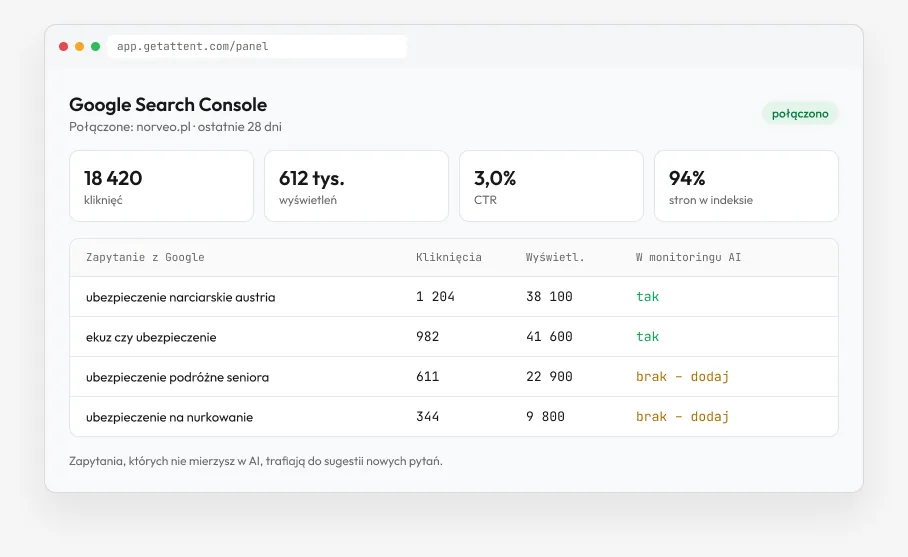Click the clicks value 611
908x557 pixels.
[x=427, y=376]
